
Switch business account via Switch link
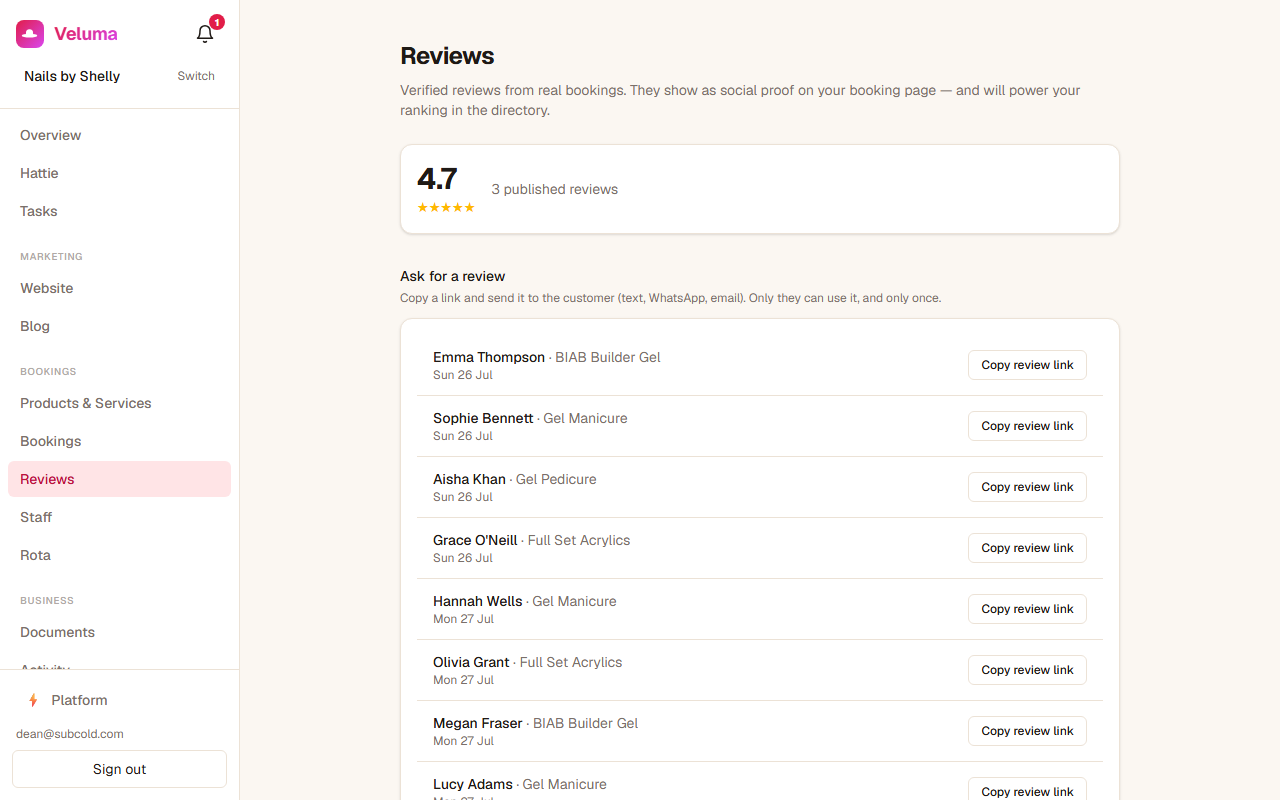click(196, 76)
